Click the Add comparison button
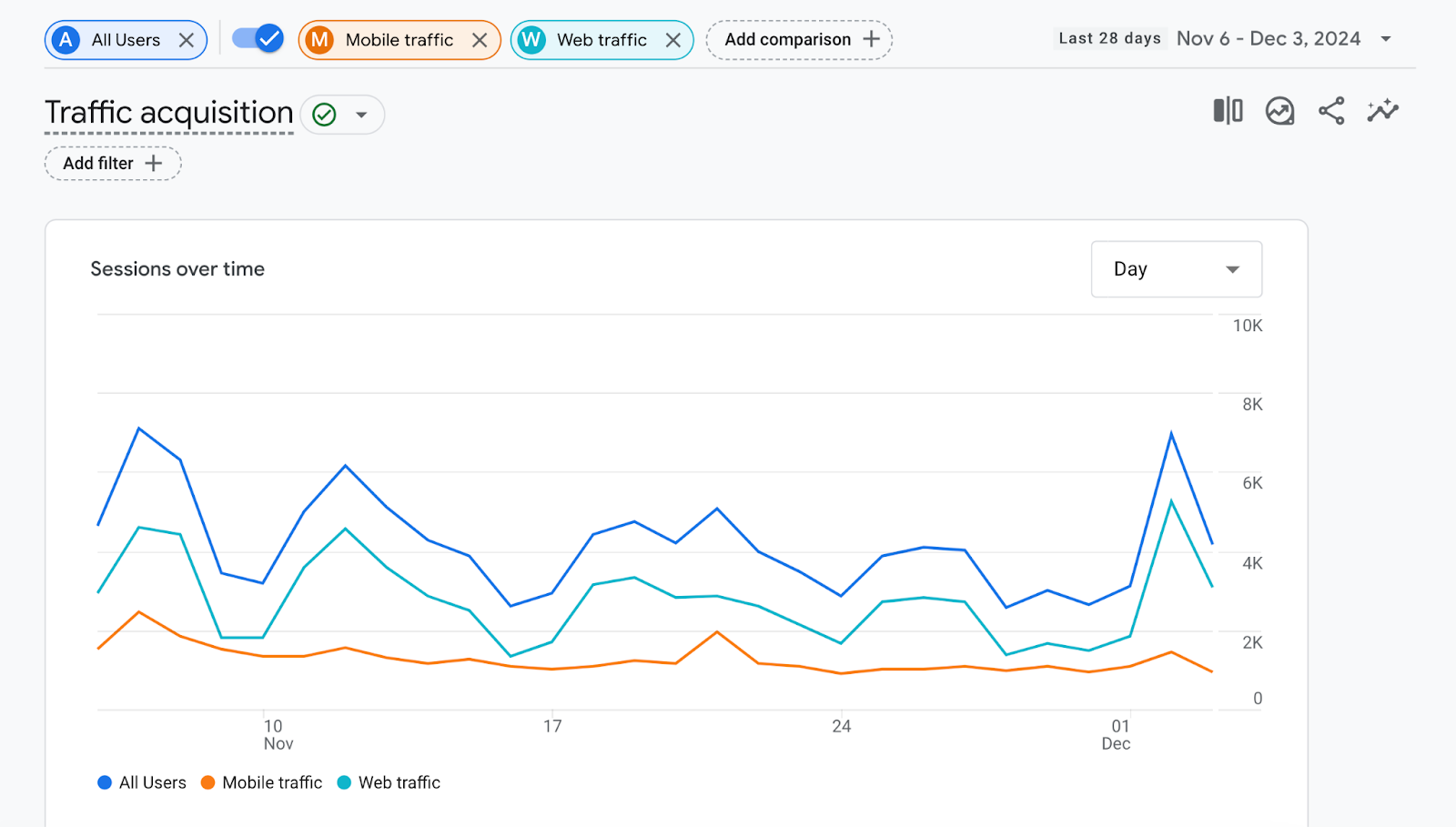This screenshot has width=1456, height=827. (x=798, y=39)
